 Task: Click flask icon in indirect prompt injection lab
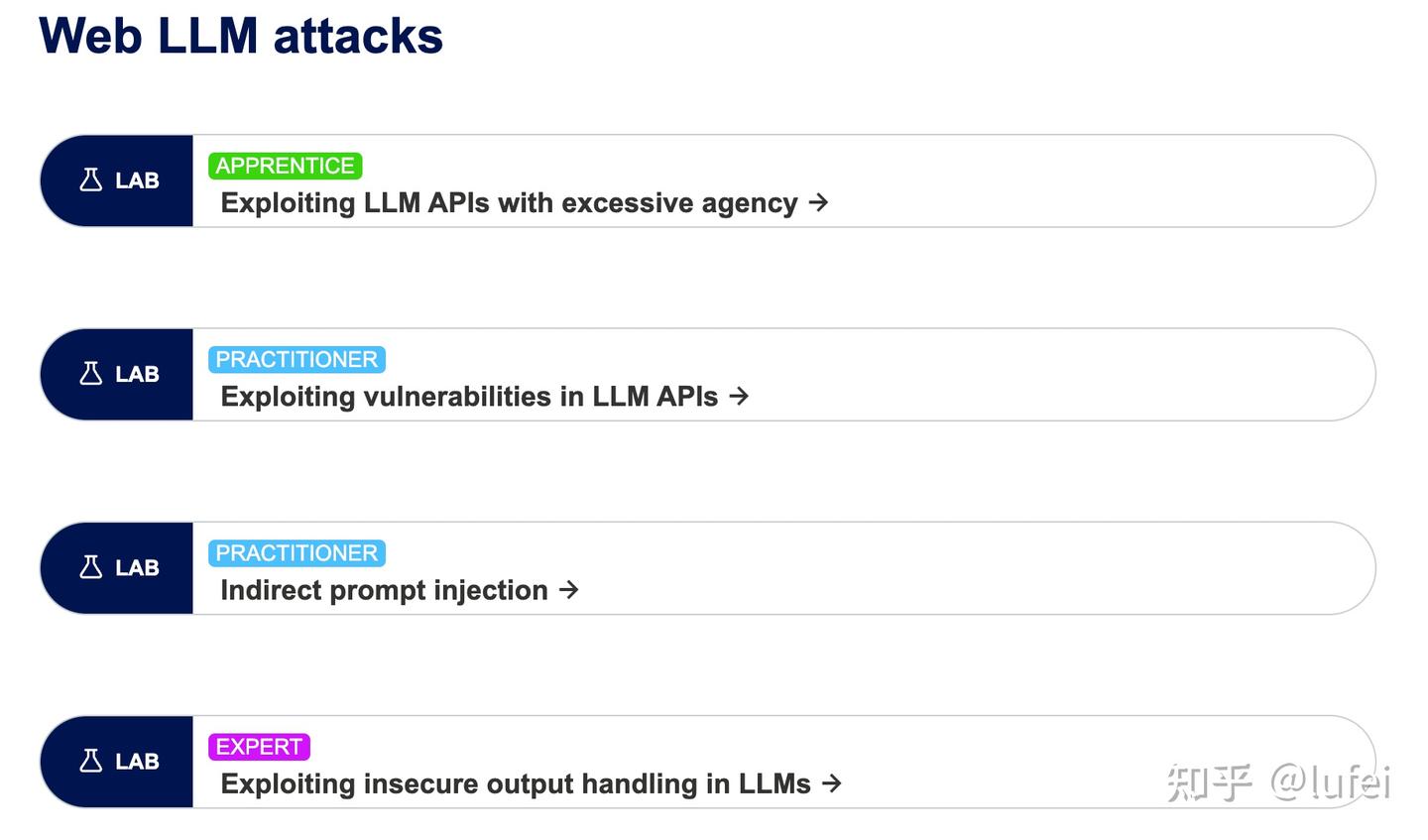[91, 567]
